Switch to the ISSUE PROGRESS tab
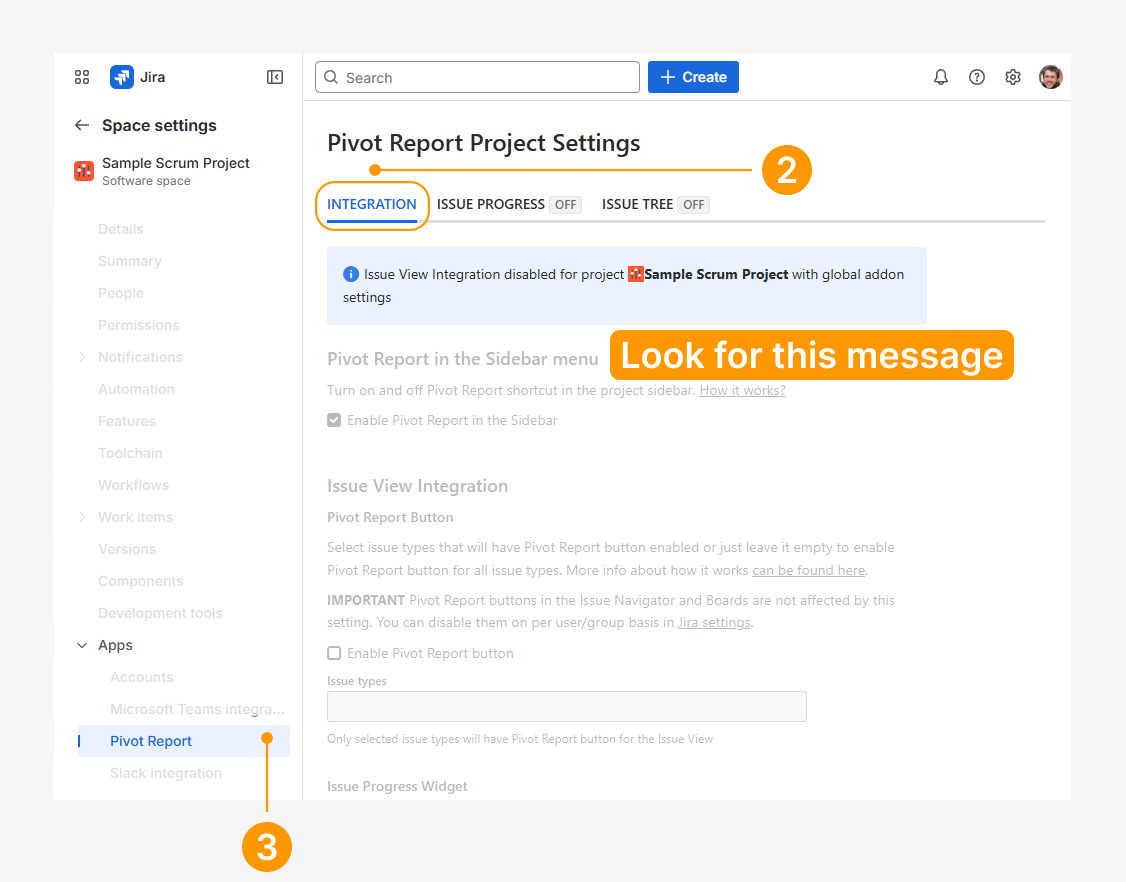The image size is (1126, 882). (490, 204)
